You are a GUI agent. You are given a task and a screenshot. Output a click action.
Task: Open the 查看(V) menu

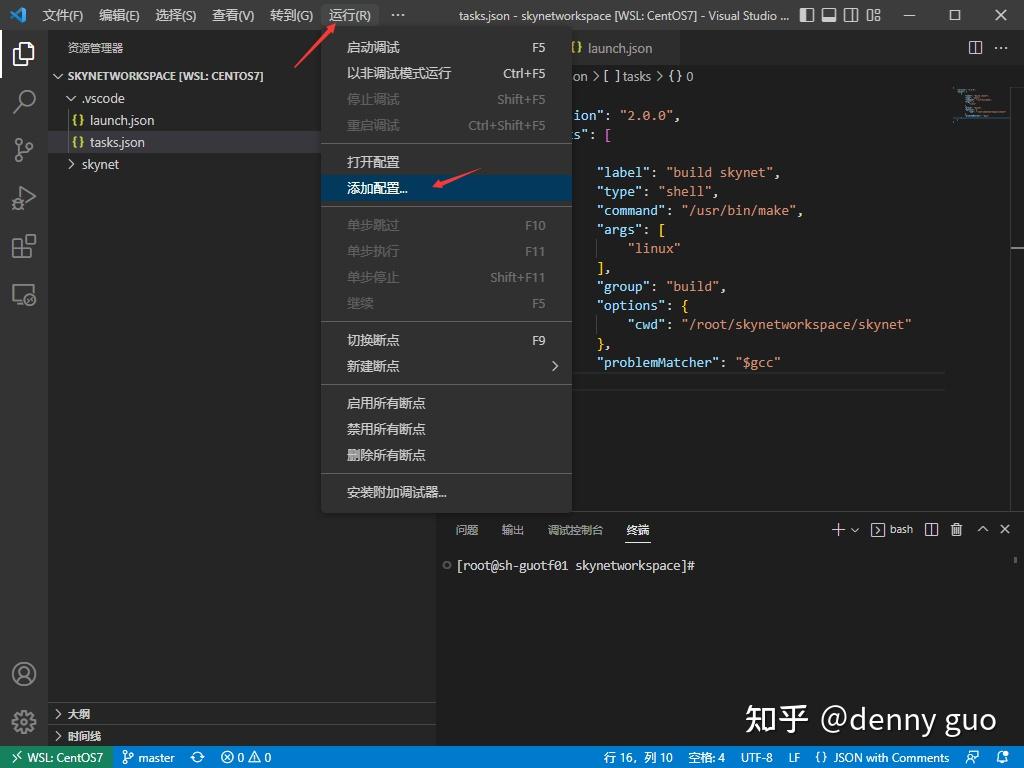click(x=233, y=15)
